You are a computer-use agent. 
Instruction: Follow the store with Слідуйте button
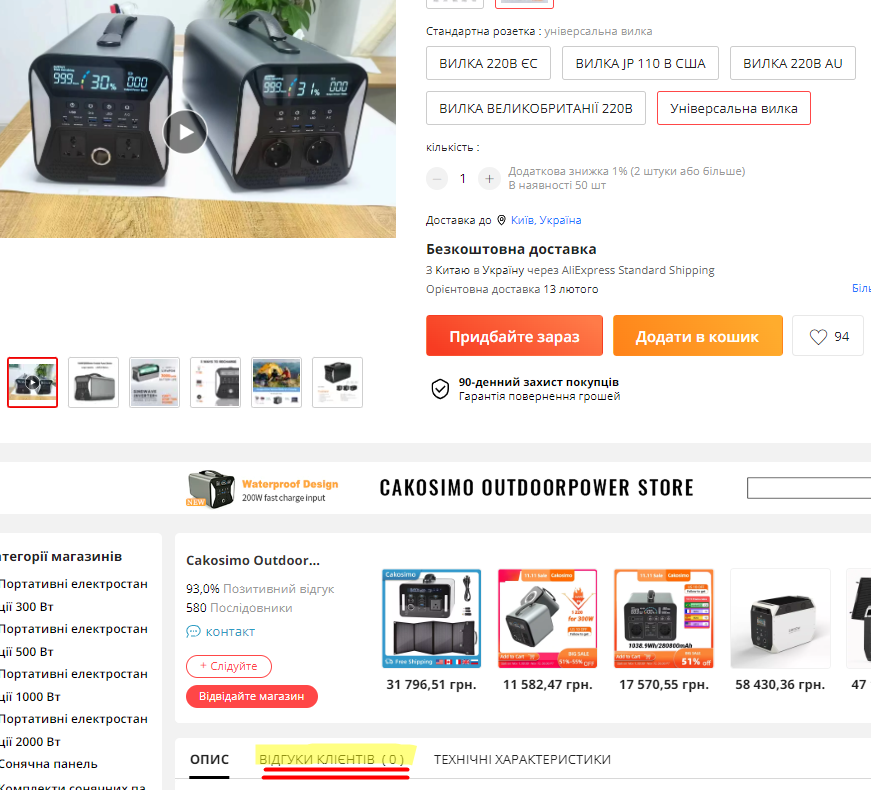point(229,666)
